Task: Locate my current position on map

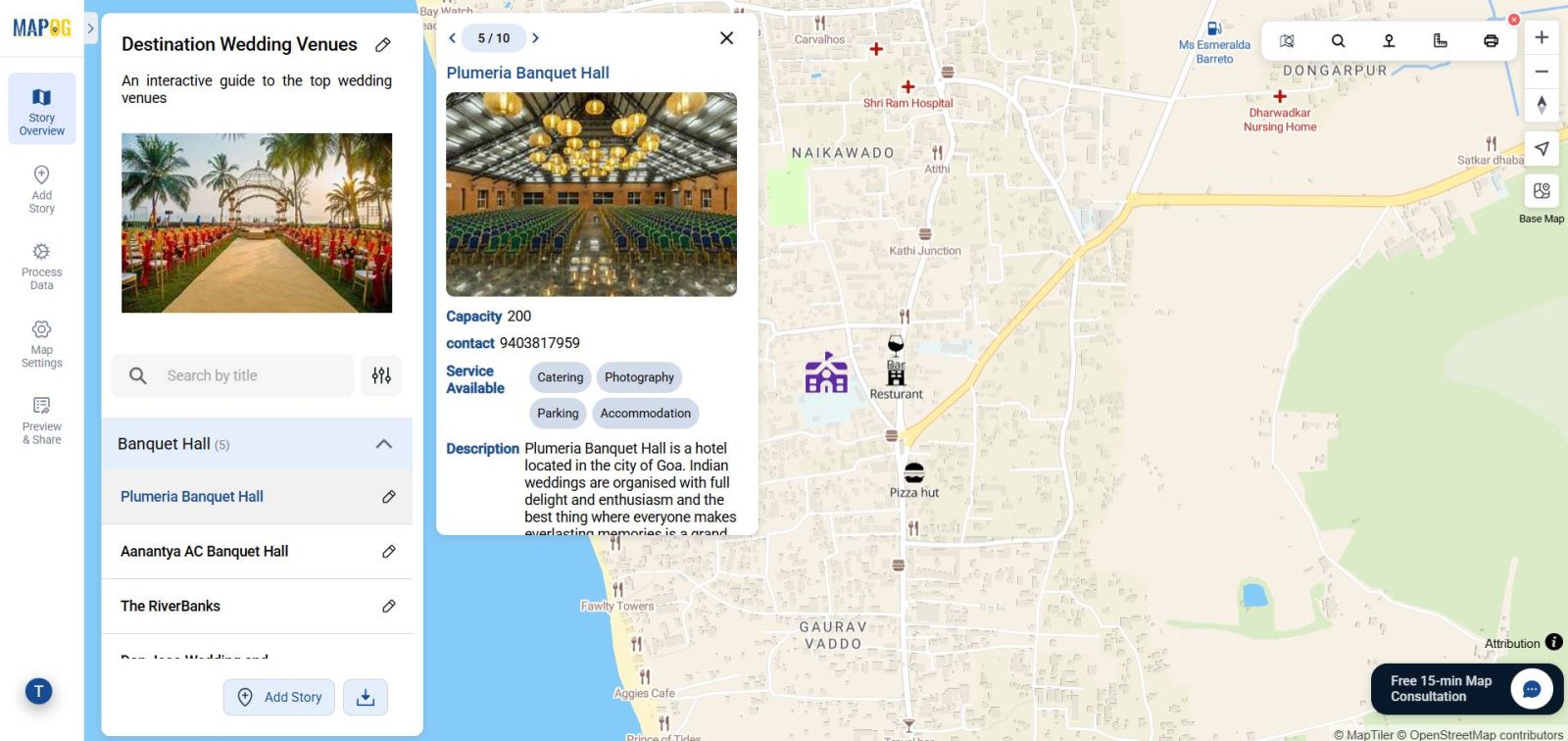Action: pyautogui.click(x=1542, y=149)
